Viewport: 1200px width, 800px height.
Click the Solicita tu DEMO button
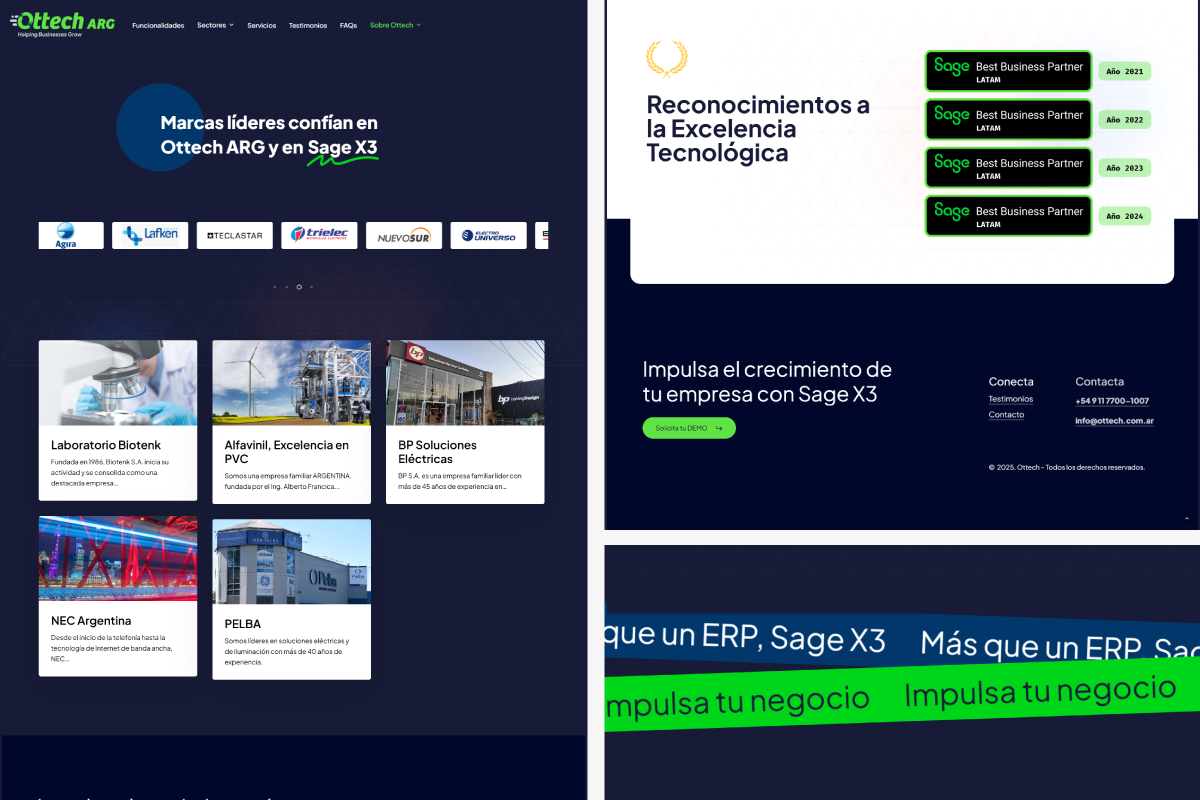pyautogui.click(x=688, y=428)
